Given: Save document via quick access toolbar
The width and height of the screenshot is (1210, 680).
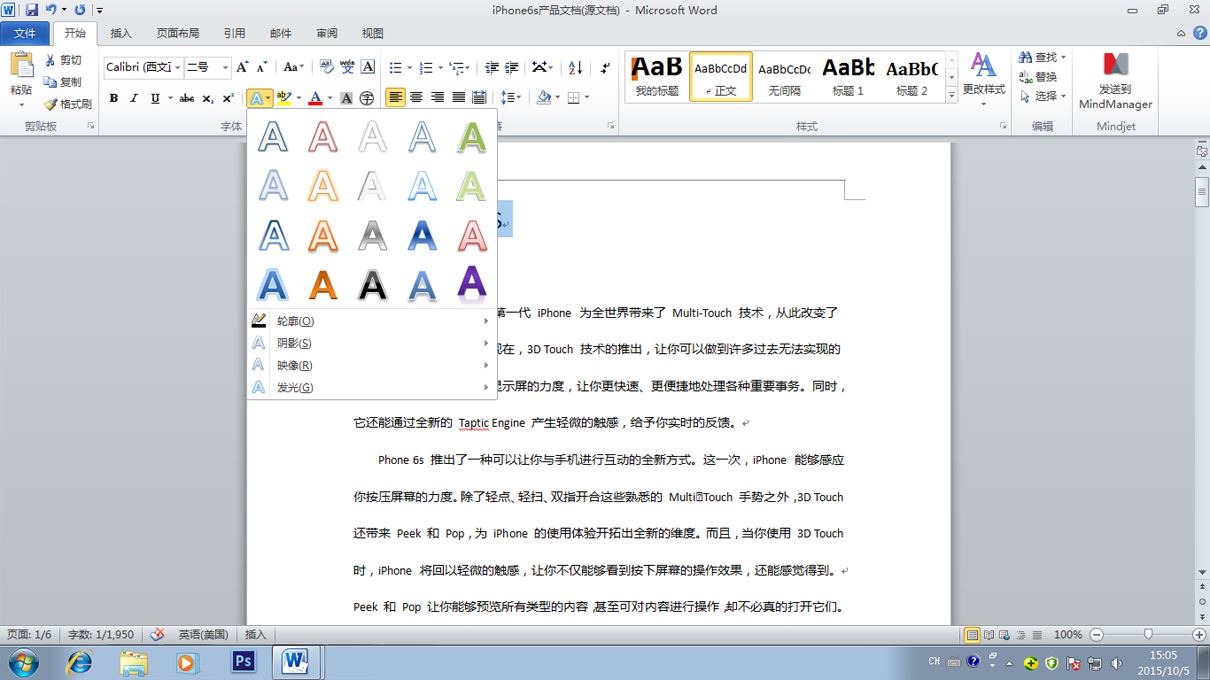Looking at the screenshot, I should click(x=32, y=10).
